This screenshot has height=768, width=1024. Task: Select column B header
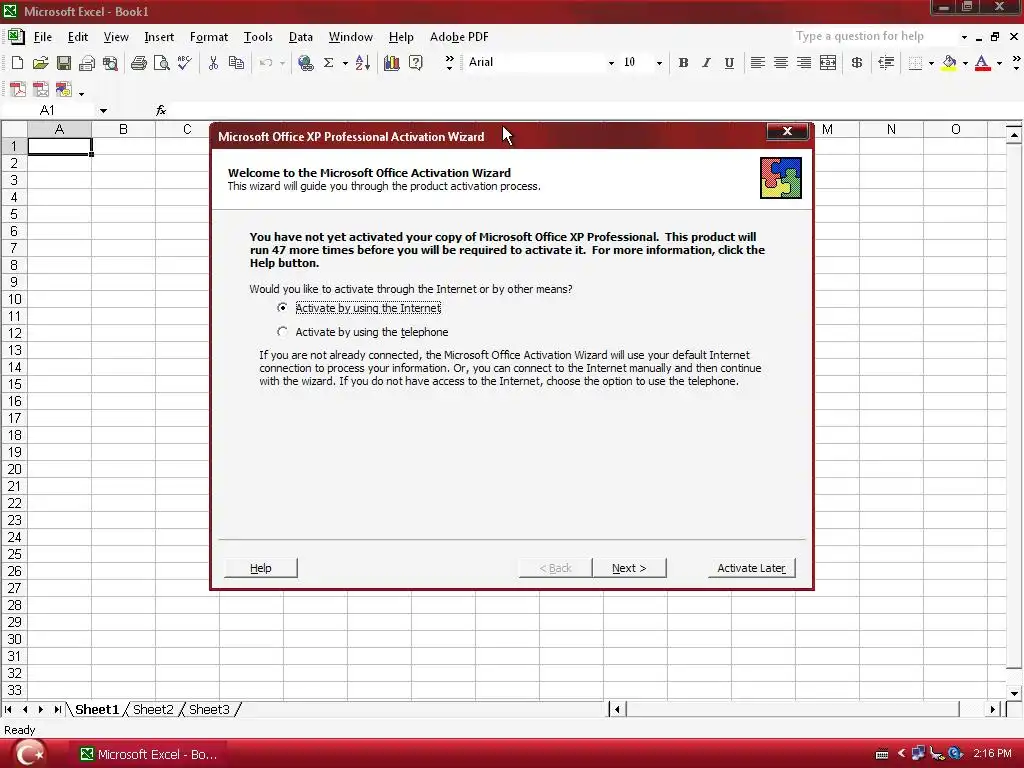pyautogui.click(x=123, y=129)
